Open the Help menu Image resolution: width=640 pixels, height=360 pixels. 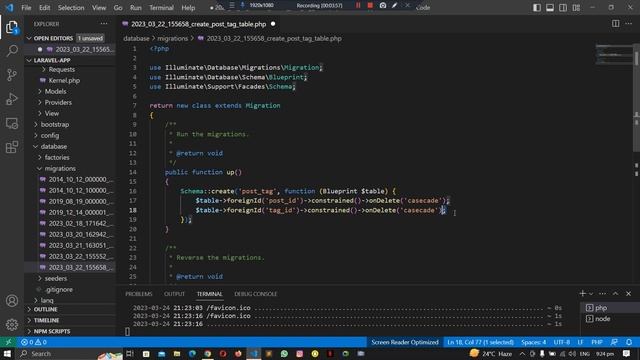pyautogui.click(x=188, y=7)
